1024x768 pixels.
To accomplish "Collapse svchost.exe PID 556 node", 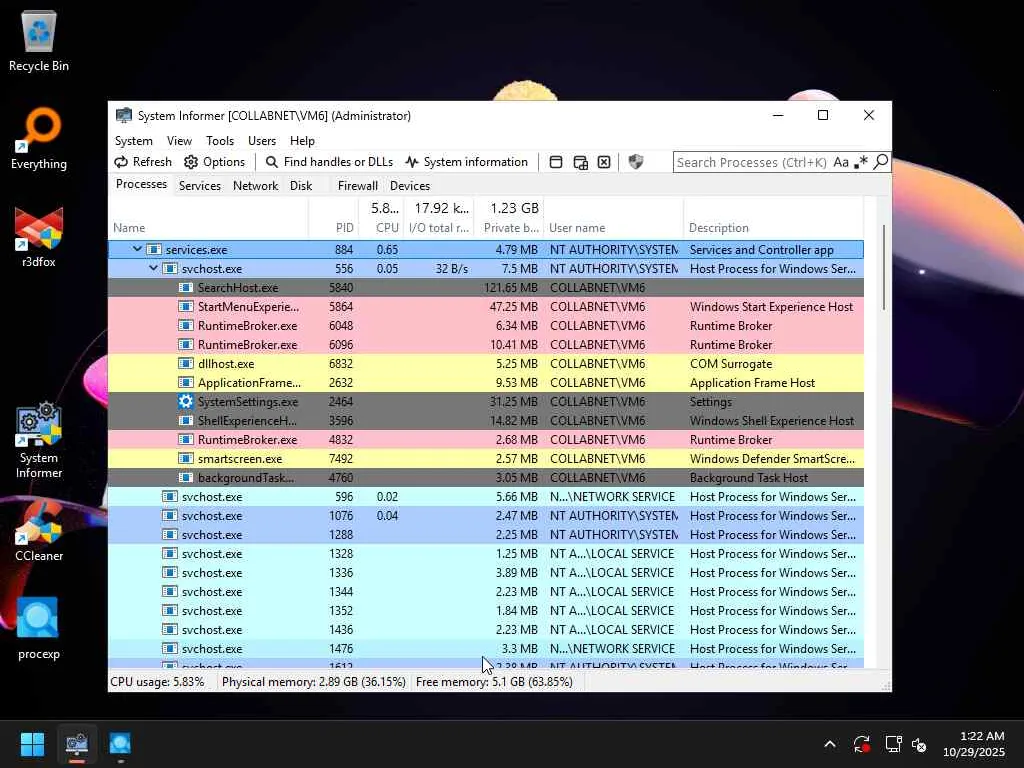I will [x=153, y=268].
